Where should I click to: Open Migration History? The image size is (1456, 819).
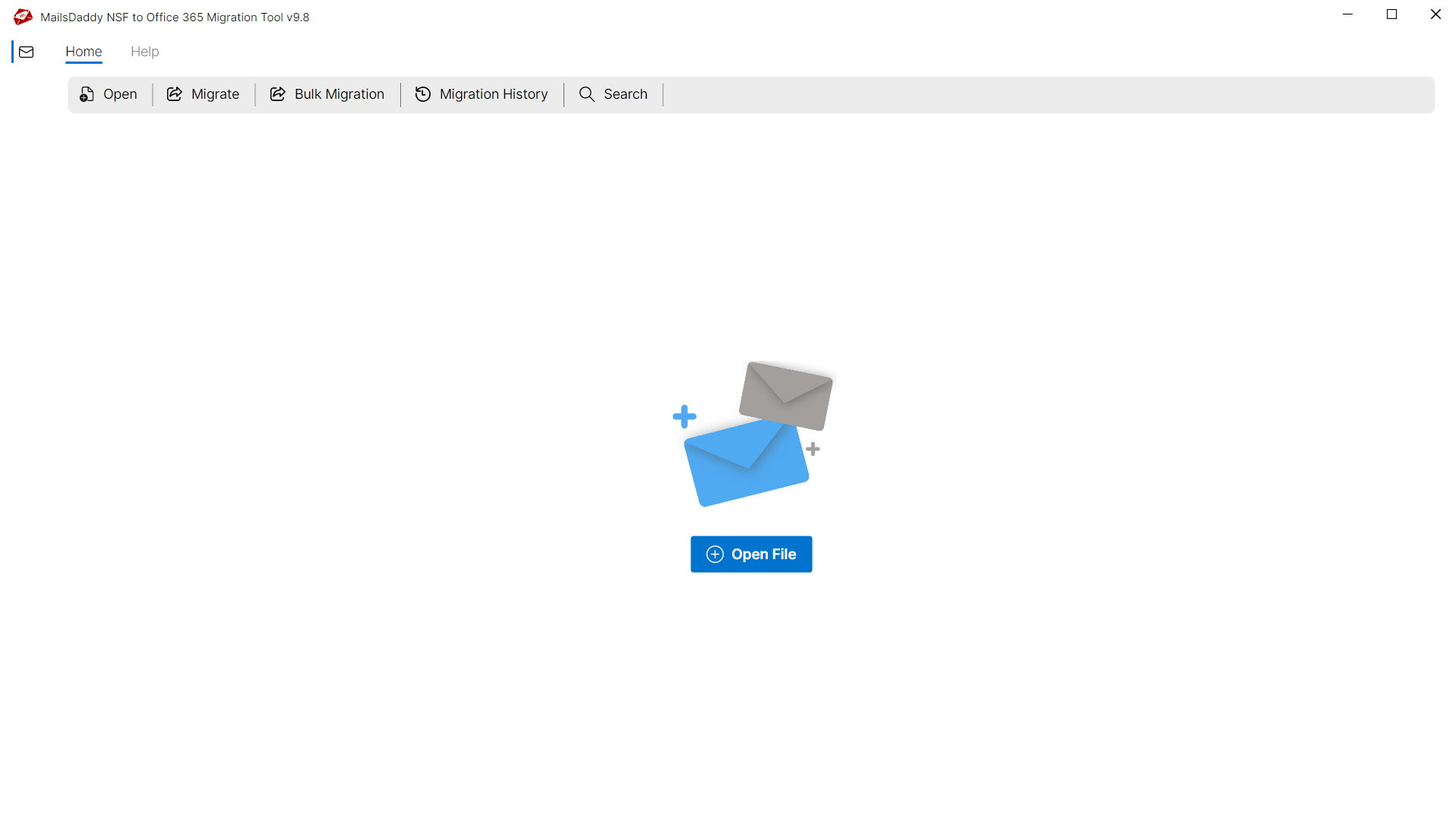(x=482, y=94)
